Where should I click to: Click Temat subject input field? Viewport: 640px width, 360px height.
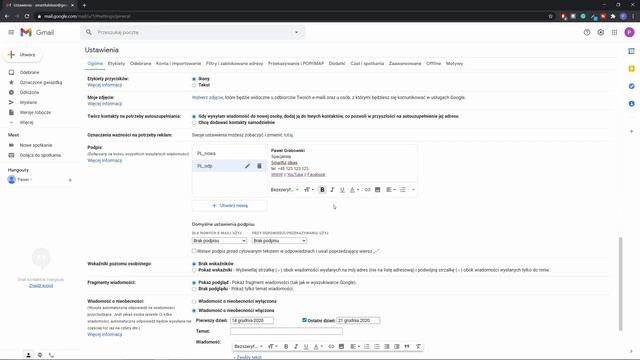point(286,331)
